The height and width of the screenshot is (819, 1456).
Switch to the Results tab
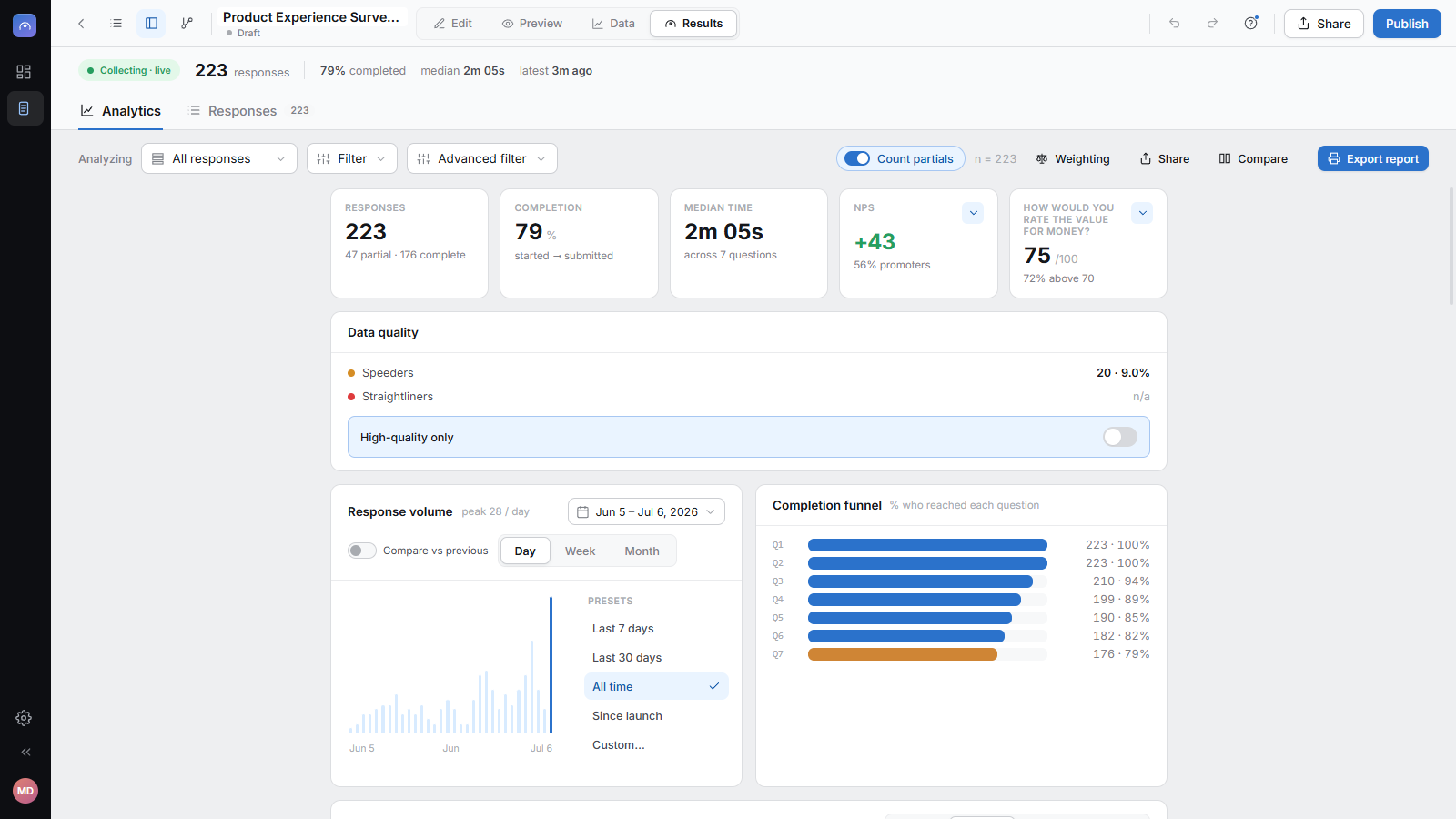[693, 24]
